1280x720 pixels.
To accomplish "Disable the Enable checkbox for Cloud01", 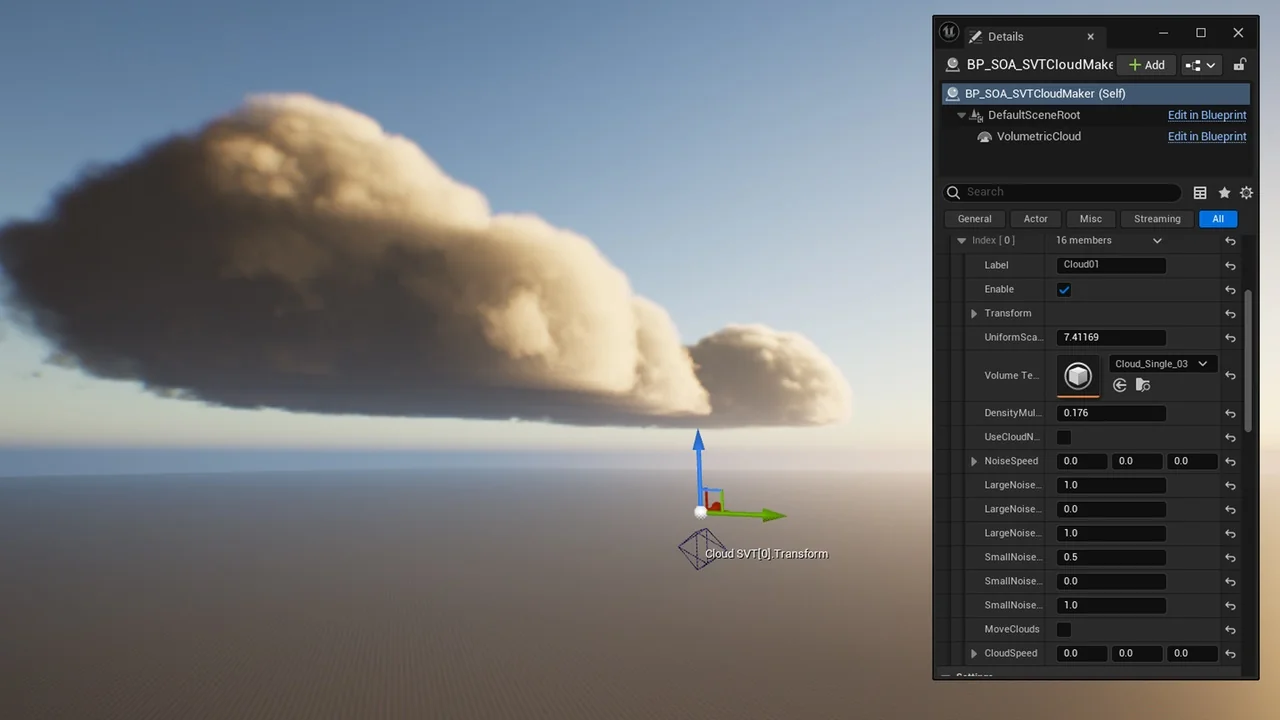I will (1063, 289).
